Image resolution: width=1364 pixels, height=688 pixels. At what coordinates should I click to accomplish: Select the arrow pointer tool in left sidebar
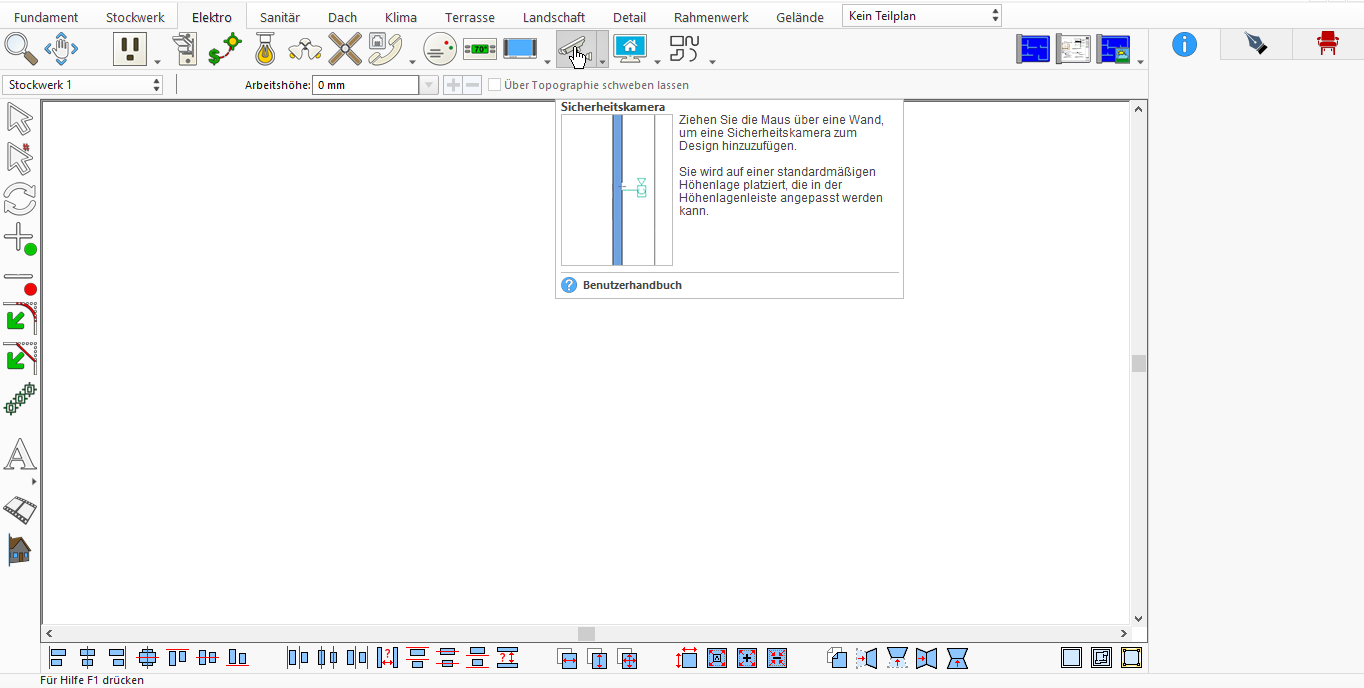click(x=20, y=118)
